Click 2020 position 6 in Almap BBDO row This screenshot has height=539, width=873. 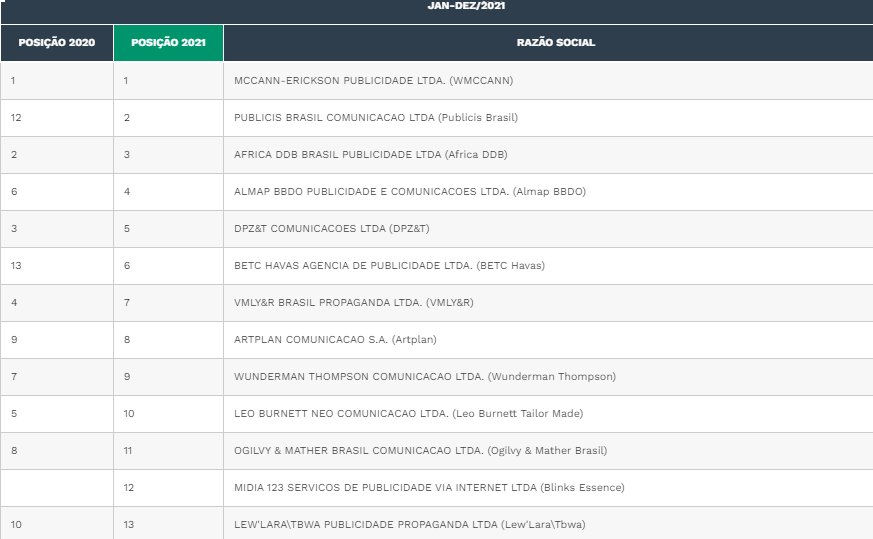tap(57, 192)
